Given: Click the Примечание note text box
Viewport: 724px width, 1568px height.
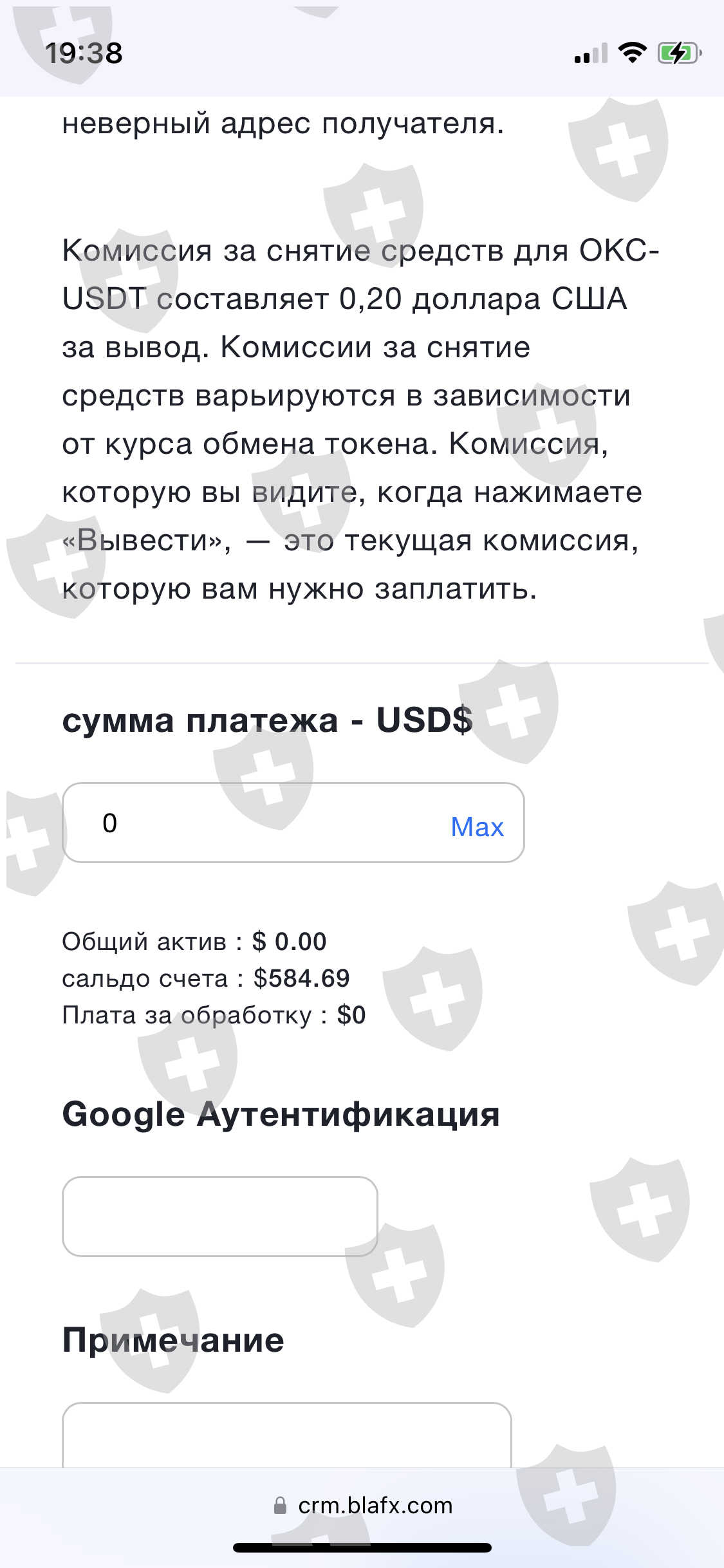Looking at the screenshot, I should tap(286, 1435).
